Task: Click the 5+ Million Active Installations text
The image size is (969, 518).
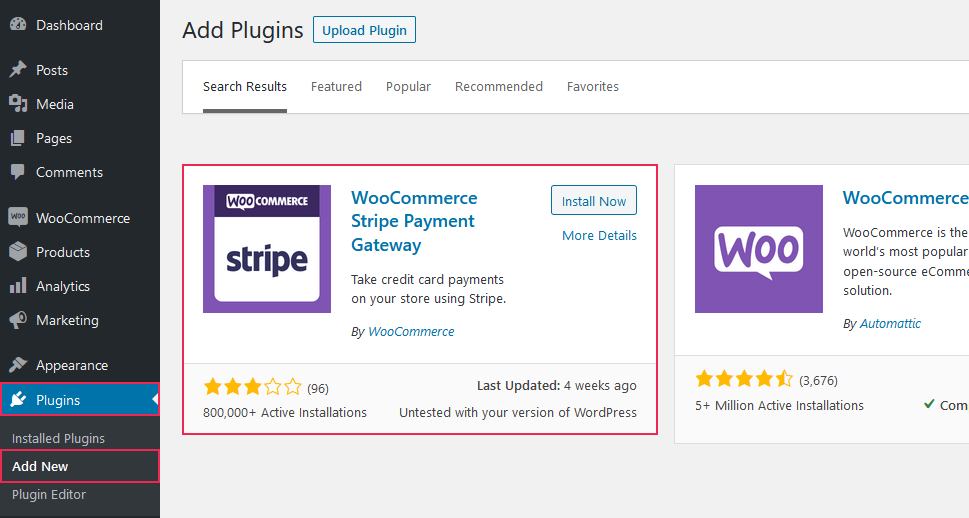Action: 779,405
